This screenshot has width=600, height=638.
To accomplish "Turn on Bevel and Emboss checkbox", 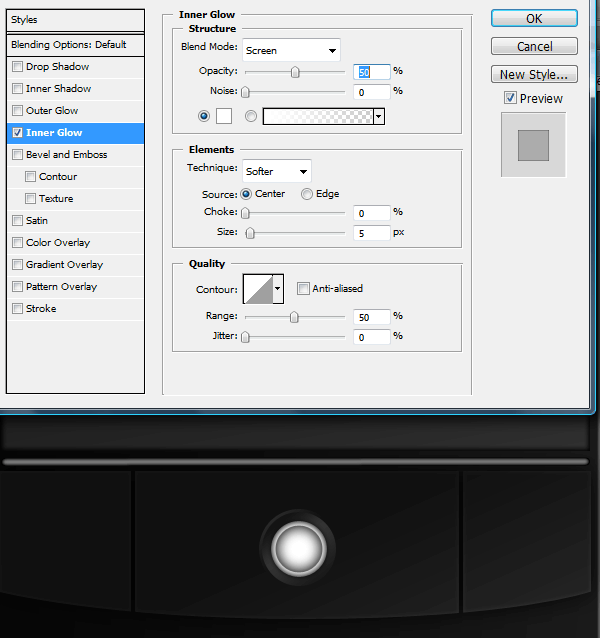I will (17, 154).
